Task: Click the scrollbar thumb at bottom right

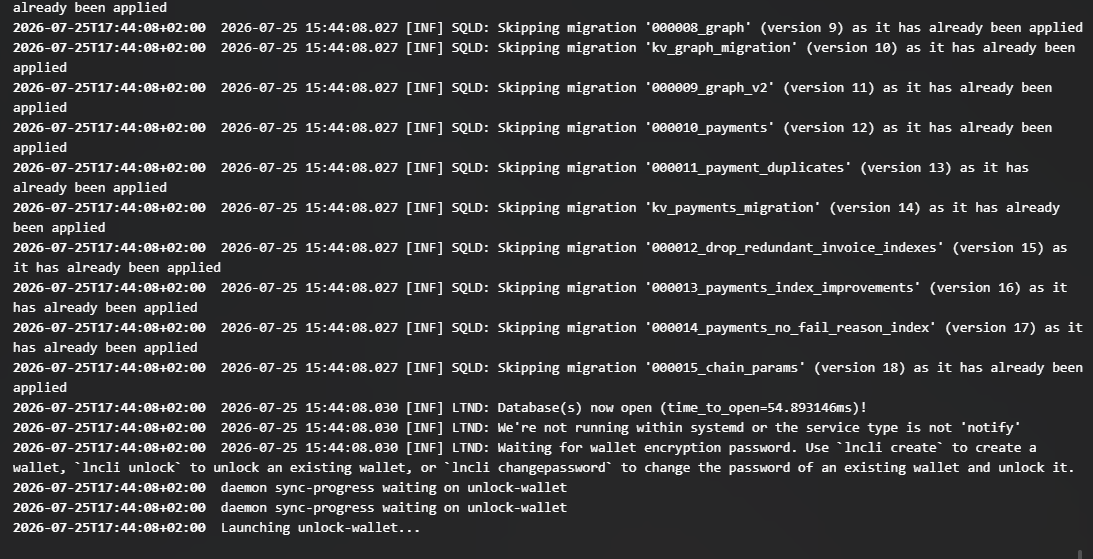Action: coord(1081,554)
